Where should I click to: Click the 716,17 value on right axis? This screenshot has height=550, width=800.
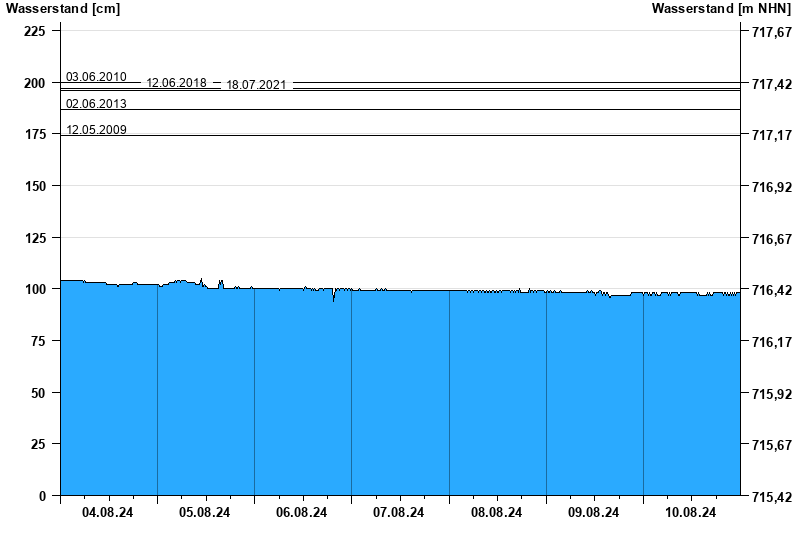(x=772, y=342)
